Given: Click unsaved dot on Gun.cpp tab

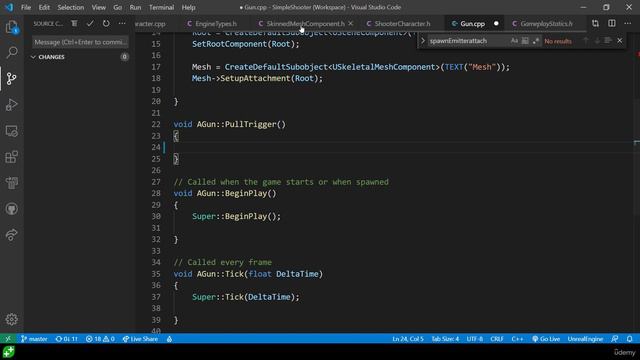Looking at the screenshot, I should click(496, 24).
